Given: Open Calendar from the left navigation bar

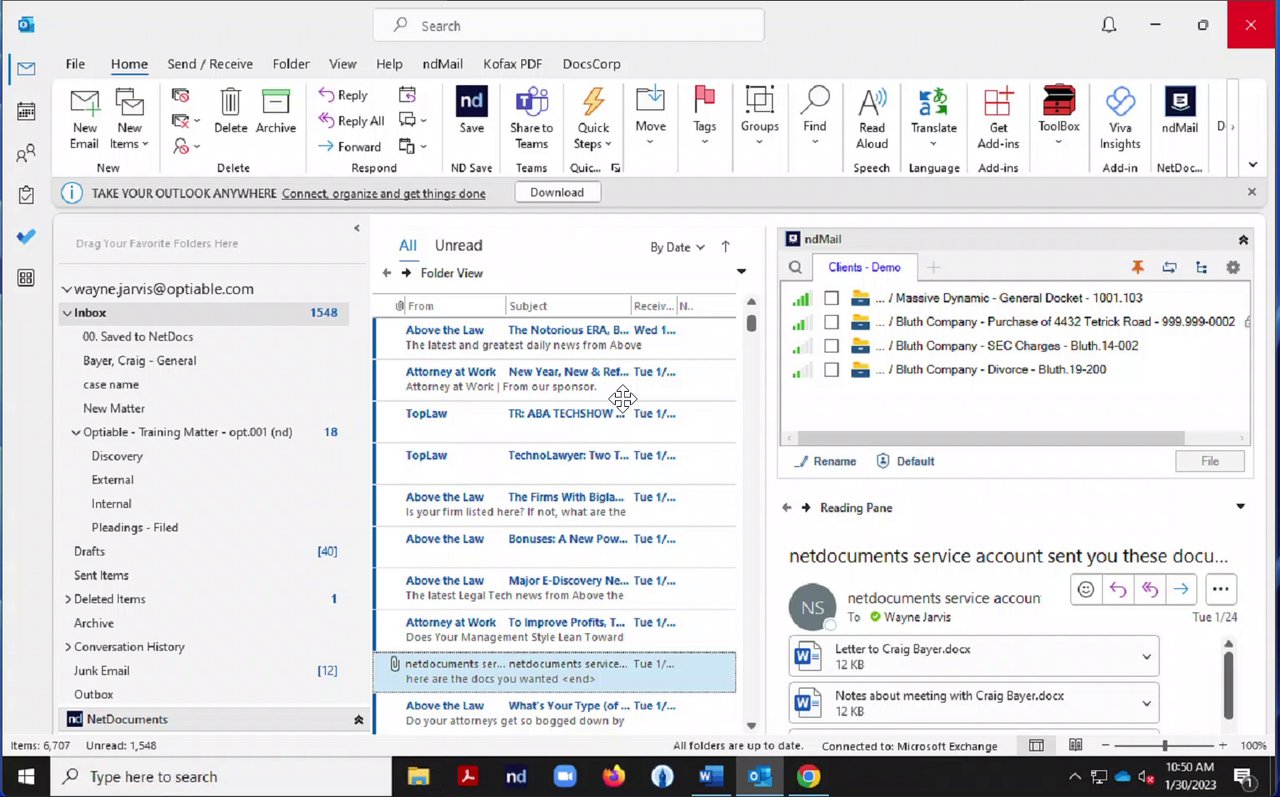Looking at the screenshot, I should [26, 111].
